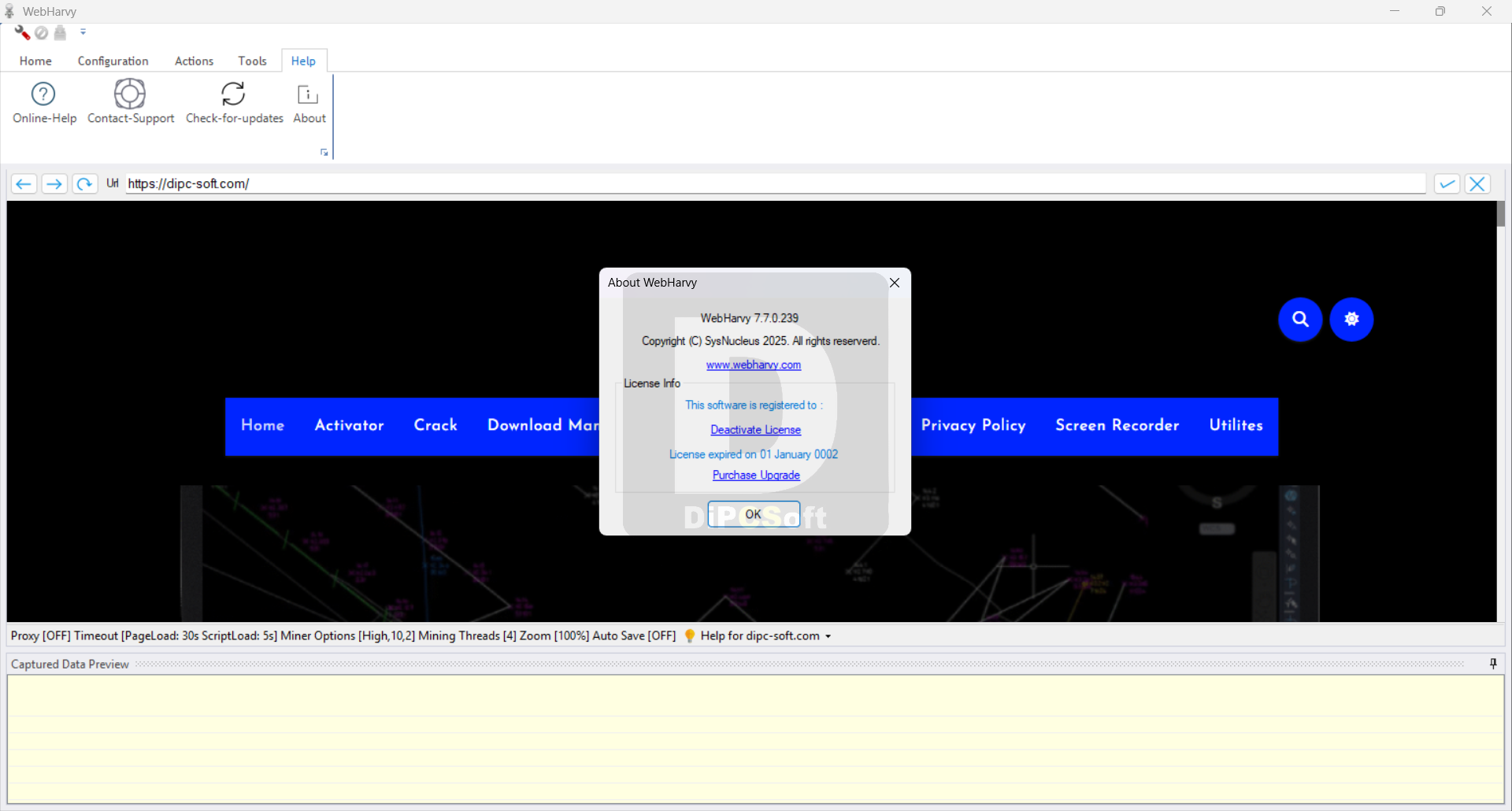The width and height of the screenshot is (1512, 811).
Task: Open the Tools ribbon tab
Action: (x=252, y=61)
